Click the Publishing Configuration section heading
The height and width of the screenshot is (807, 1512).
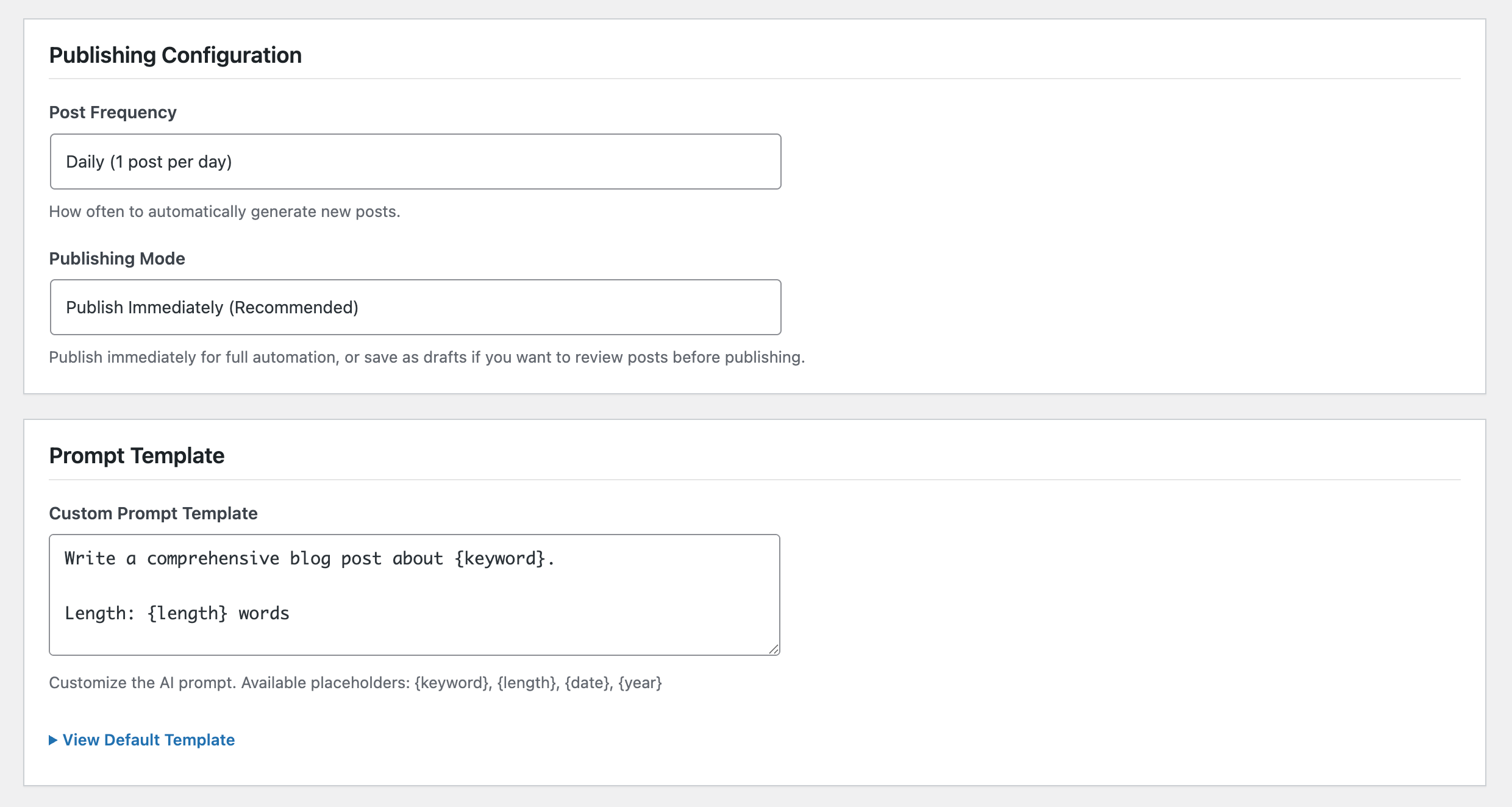pos(175,55)
